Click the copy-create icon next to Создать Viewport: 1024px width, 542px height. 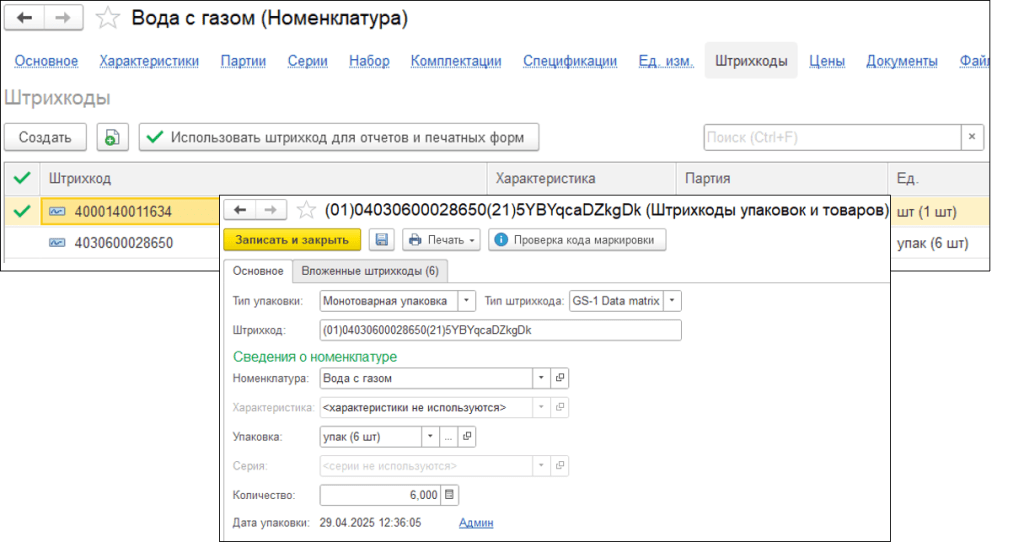pyautogui.click(x=112, y=138)
